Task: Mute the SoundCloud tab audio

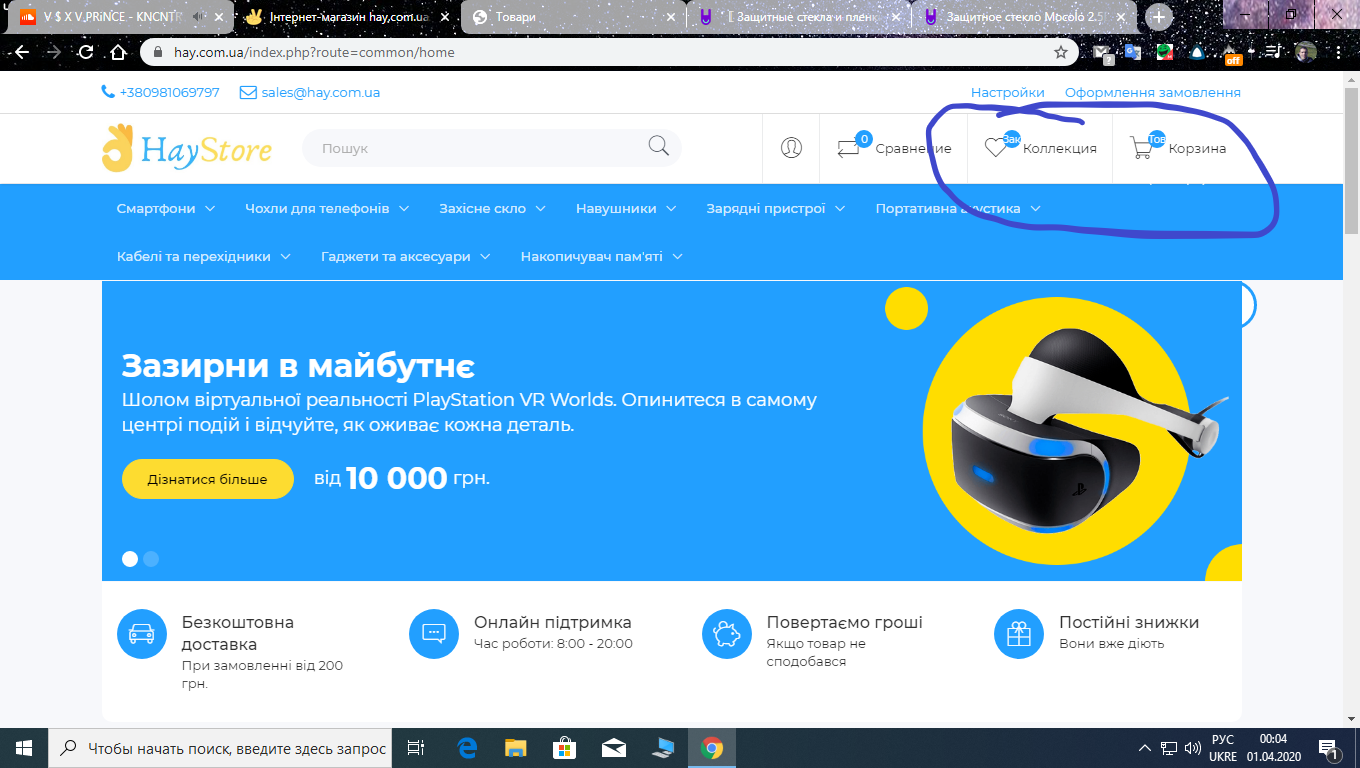Action: (x=199, y=17)
